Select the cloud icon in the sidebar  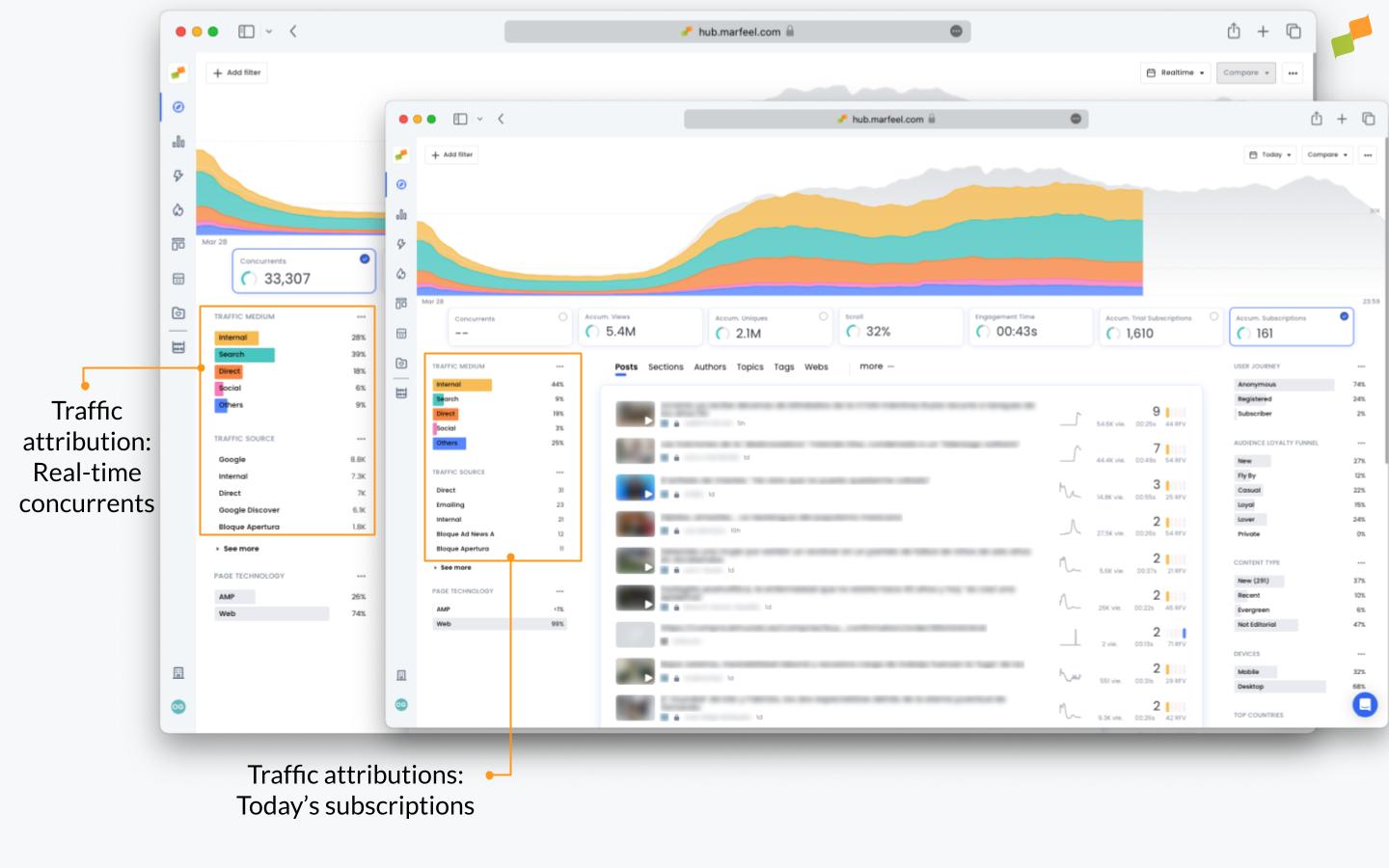tap(401, 273)
